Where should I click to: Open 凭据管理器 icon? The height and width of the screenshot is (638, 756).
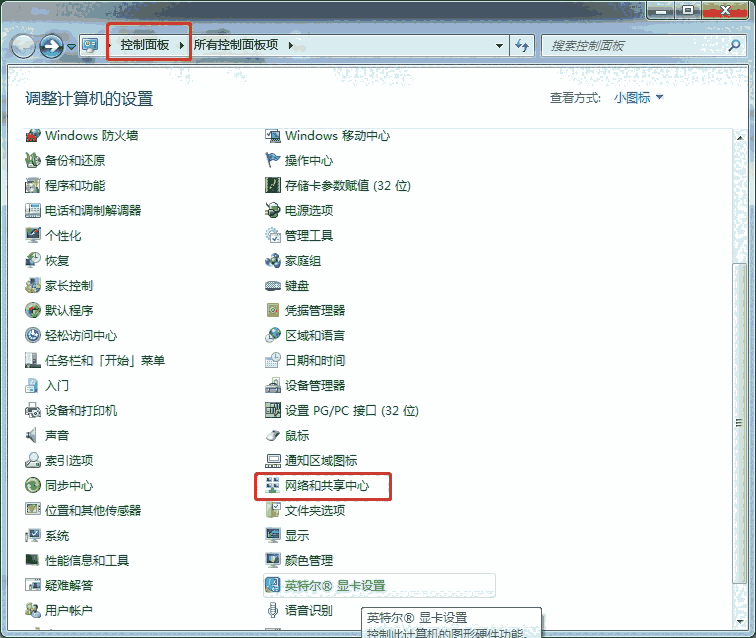coord(272,311)
